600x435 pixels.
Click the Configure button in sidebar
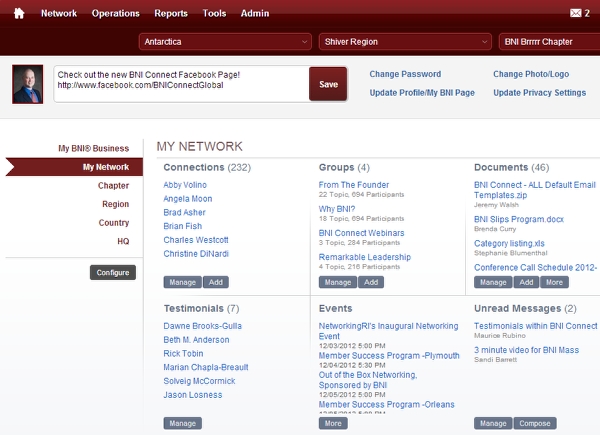[x=113, y=272]
